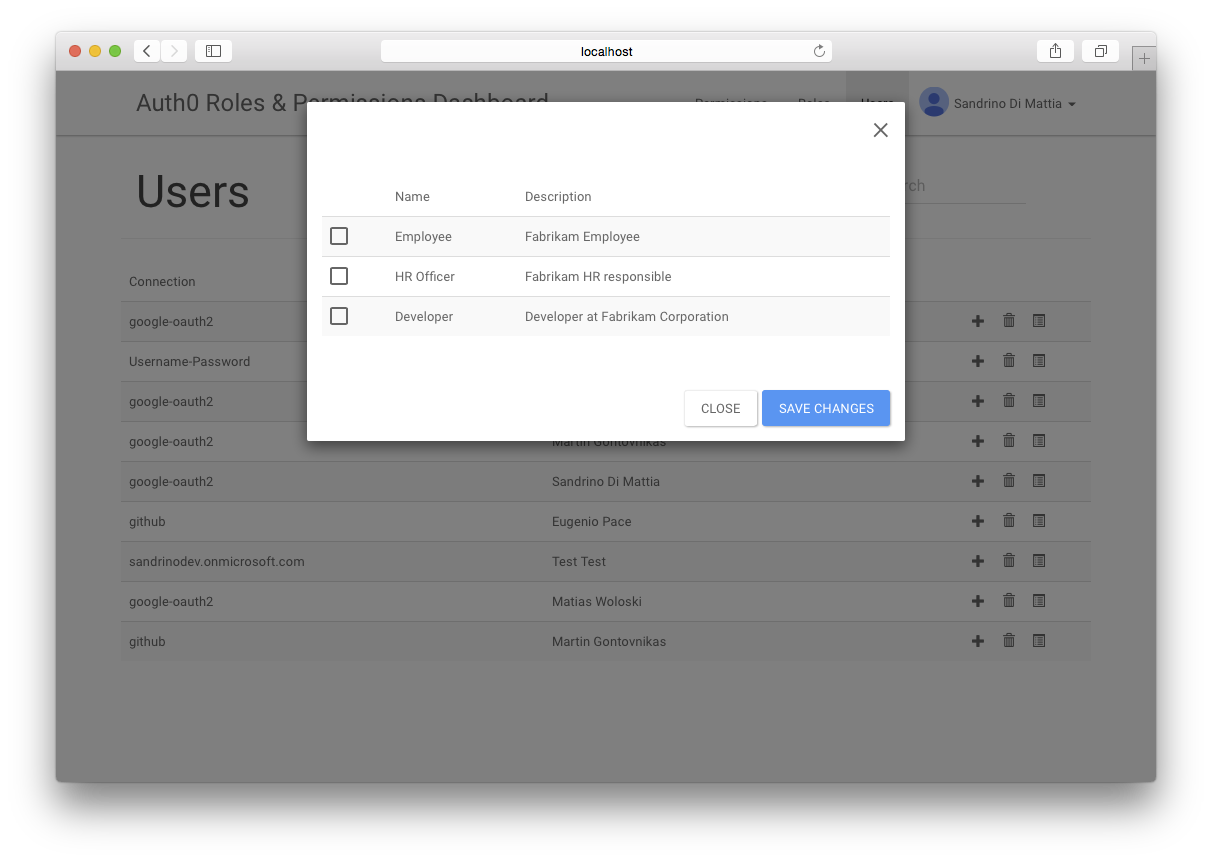Click trash icon in last Martin Gontovnikas row
Image resolution: width=1212 pixels, height=862 pixels.
(x=1009, y=641)
